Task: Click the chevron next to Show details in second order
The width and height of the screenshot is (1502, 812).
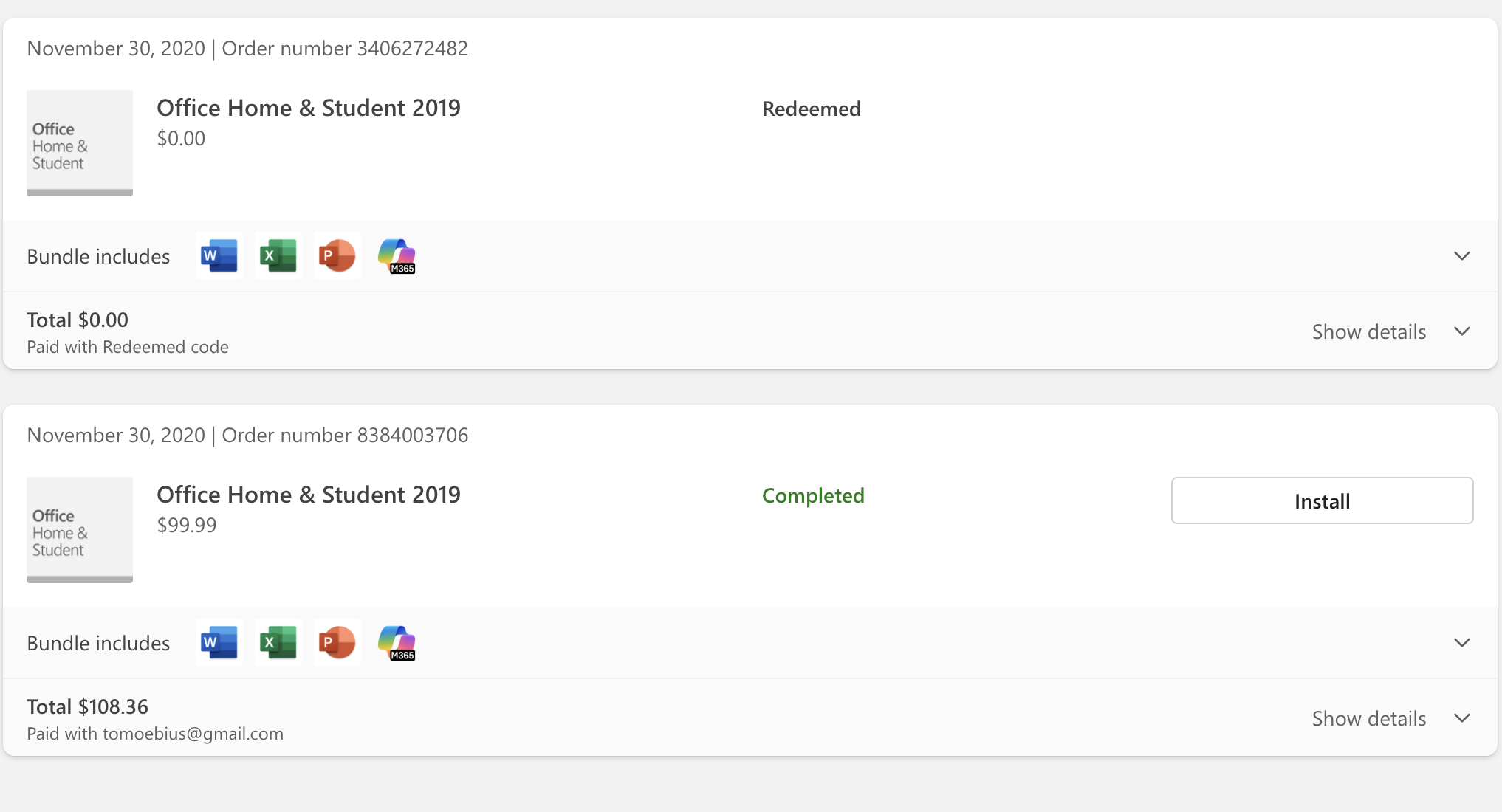Action: (1462, 718)
